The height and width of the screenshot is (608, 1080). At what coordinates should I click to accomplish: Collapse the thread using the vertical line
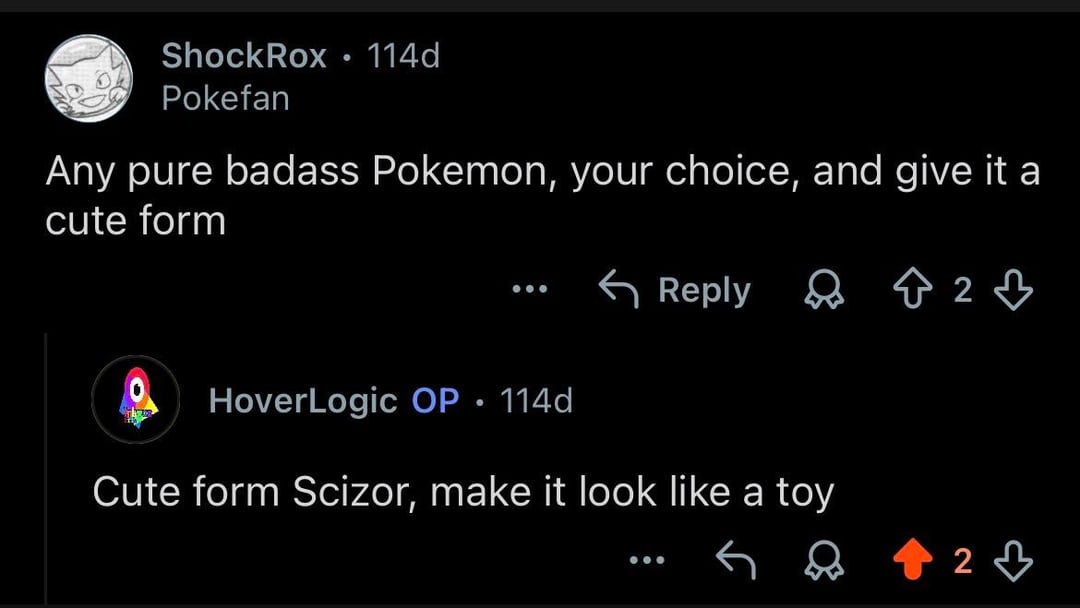46,470
